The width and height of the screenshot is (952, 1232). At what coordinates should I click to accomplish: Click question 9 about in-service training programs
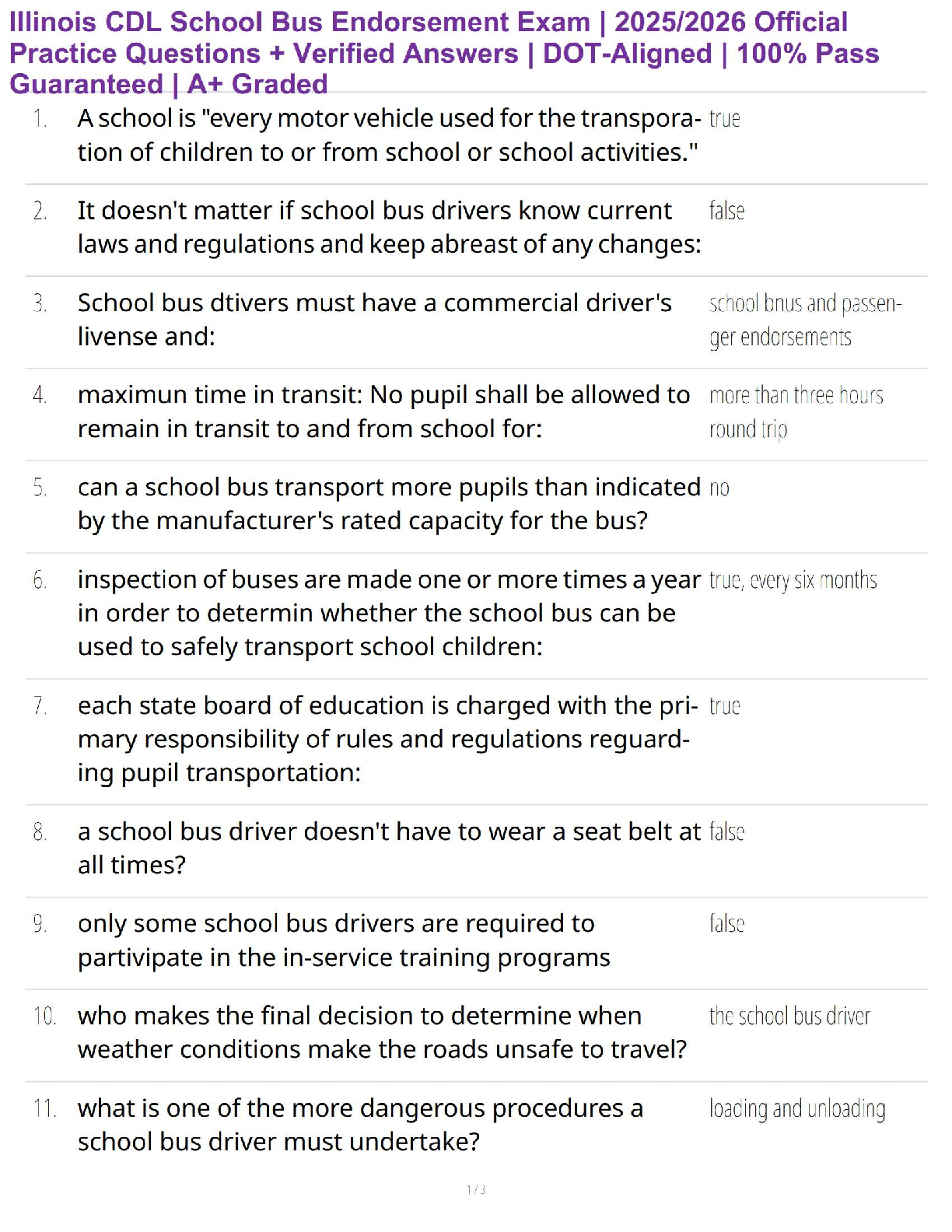[344, 940]
